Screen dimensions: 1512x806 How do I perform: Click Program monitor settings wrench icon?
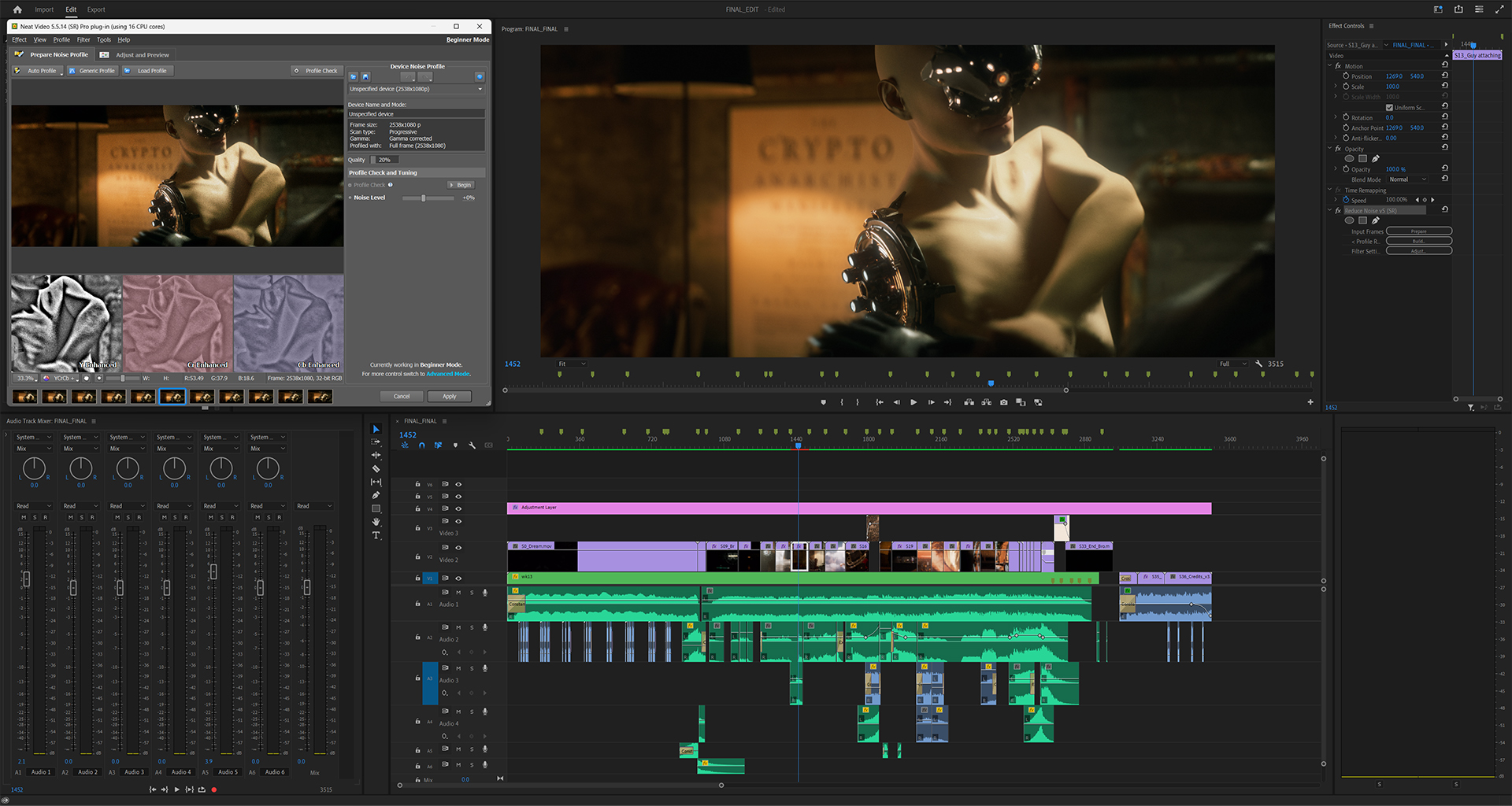pyautogui.click(x=1259, y=364)
